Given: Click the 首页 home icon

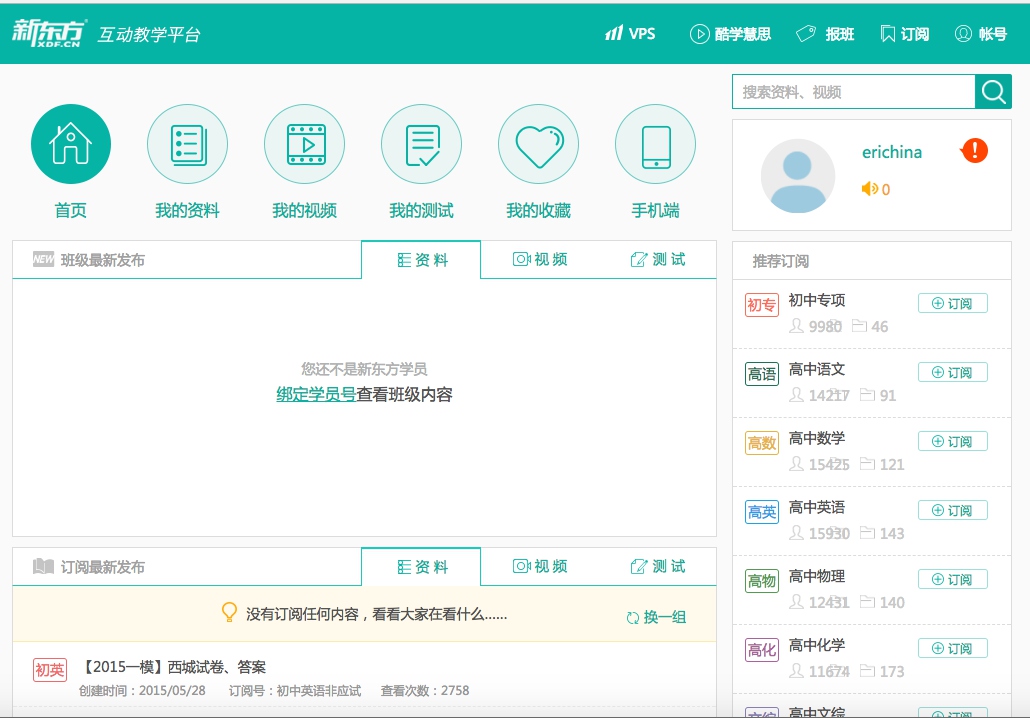Looking at the screenshot, I should tap(71, 145).
